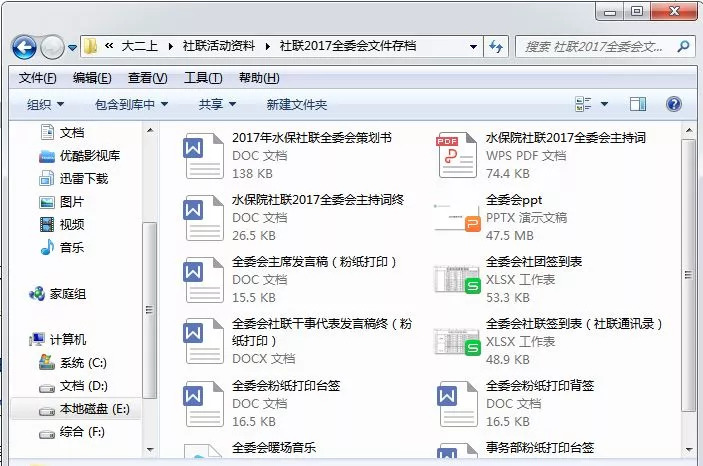Click the change view icon
The width and height of the screenshot is (703, 466).
pyautogui.click(x=583, y=105)
